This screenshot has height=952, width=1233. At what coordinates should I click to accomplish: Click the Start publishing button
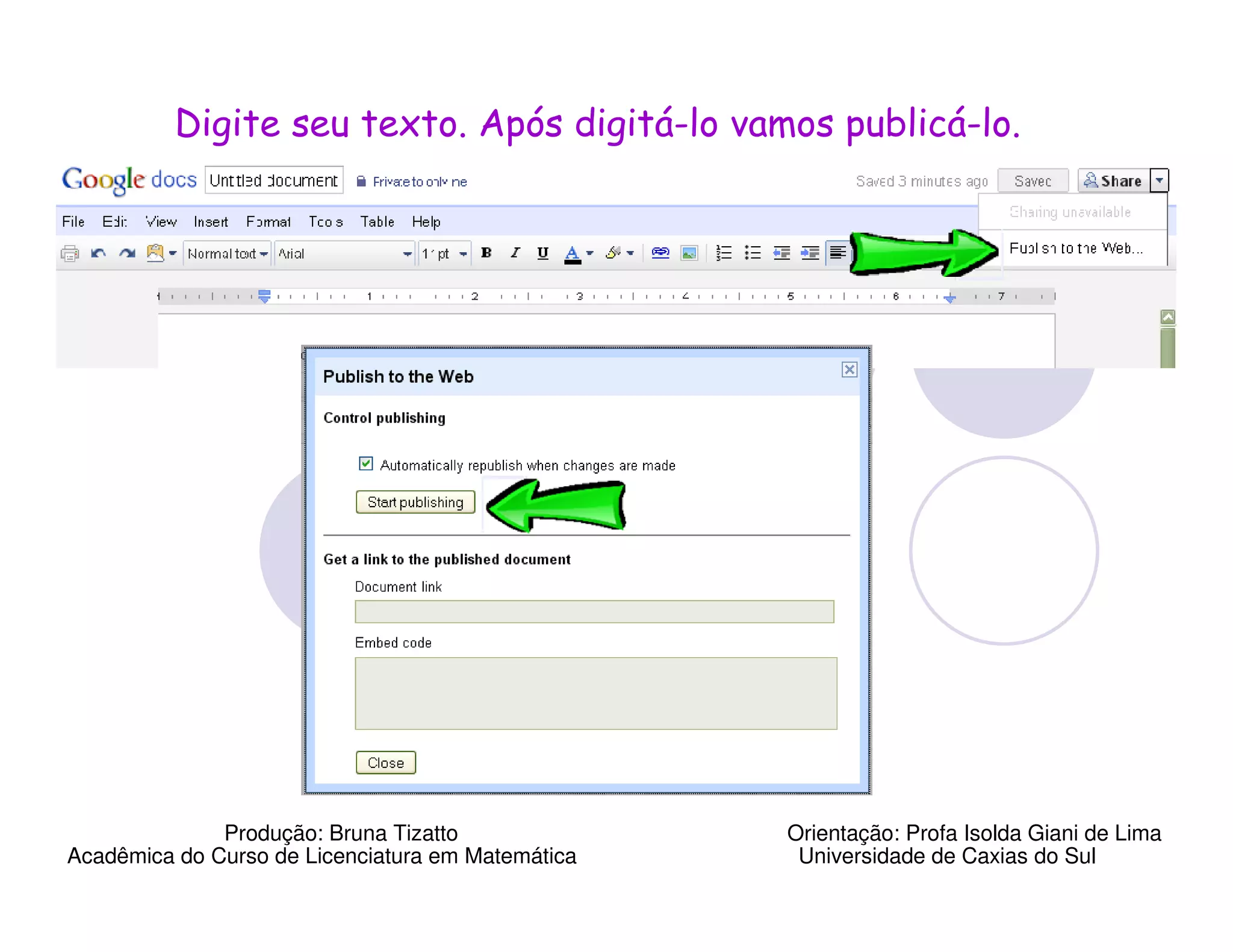[x=415, y=502]
